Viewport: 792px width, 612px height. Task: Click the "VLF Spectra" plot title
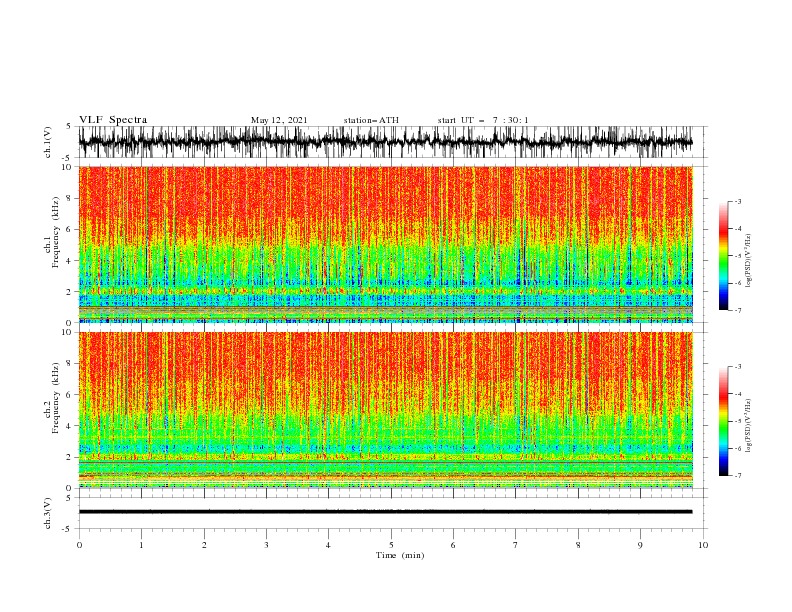113,120
